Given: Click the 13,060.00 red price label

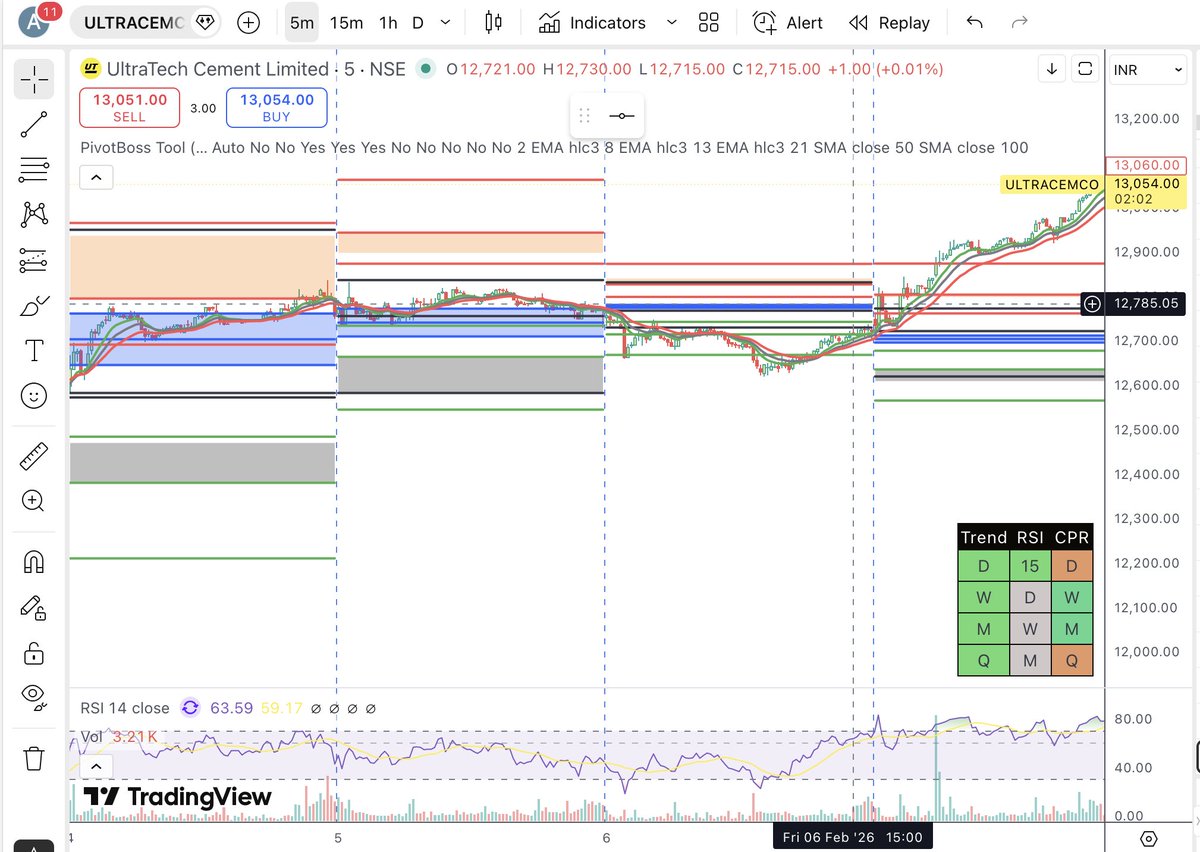Looking at the screenshot, I should coord(1145,165).
